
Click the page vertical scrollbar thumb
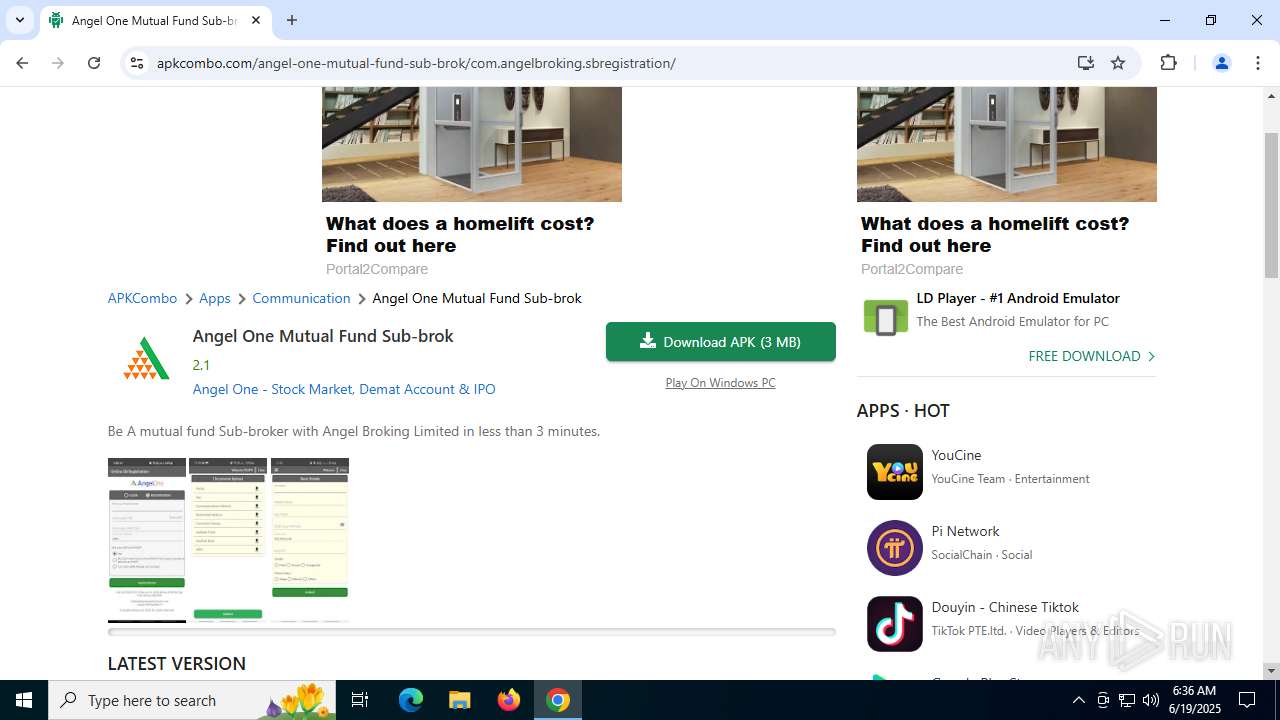pyautogui.click(x=1271, y=205)
